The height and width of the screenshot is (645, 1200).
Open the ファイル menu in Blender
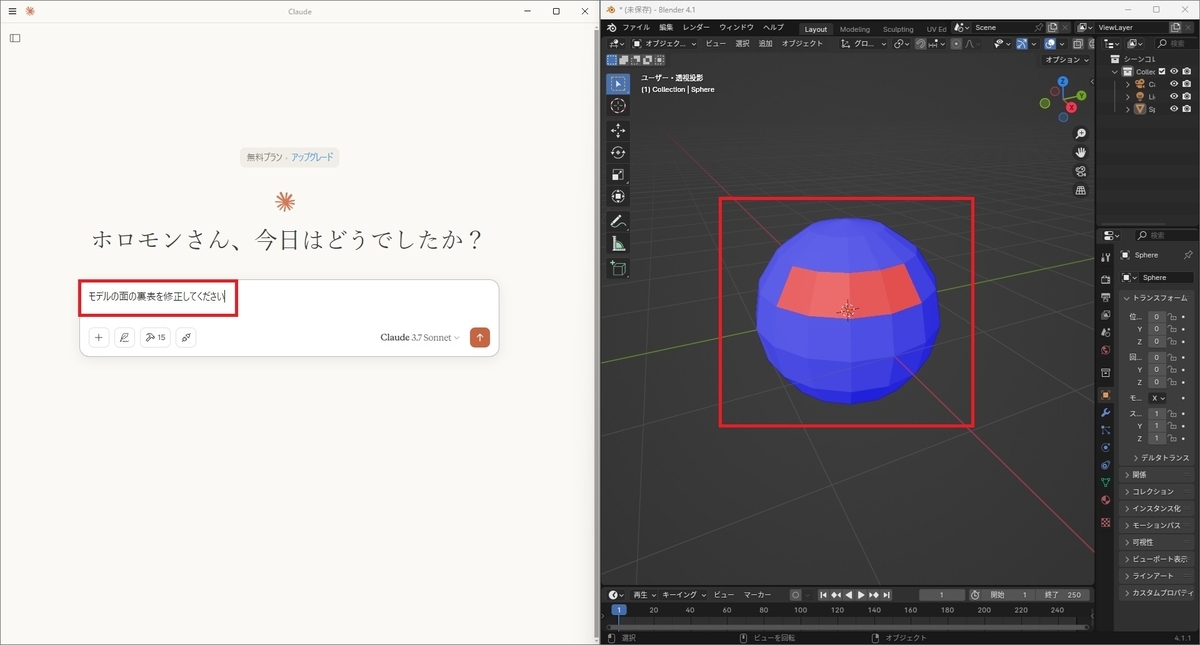click(636, 28)
